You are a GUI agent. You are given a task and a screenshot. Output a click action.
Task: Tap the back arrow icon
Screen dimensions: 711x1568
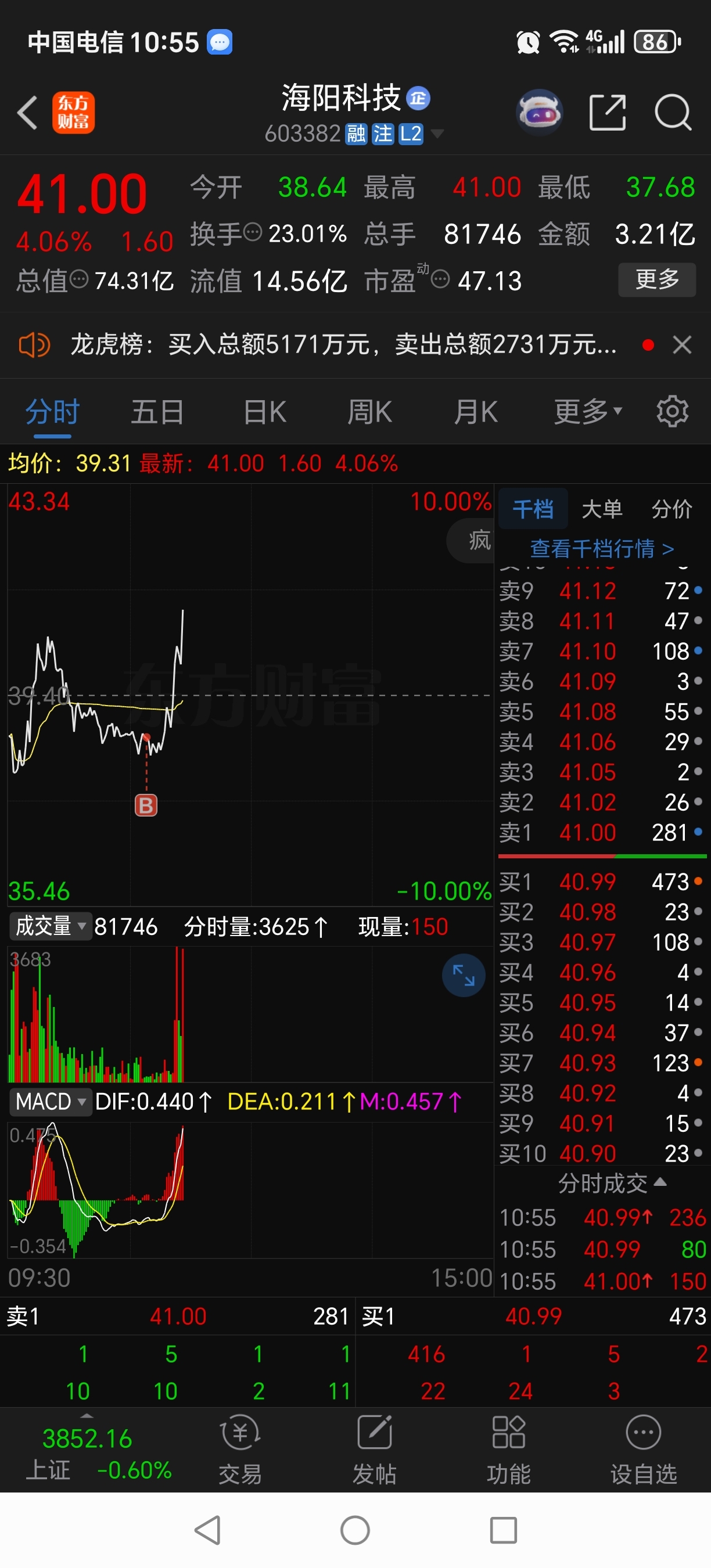(x=27, y=113)
